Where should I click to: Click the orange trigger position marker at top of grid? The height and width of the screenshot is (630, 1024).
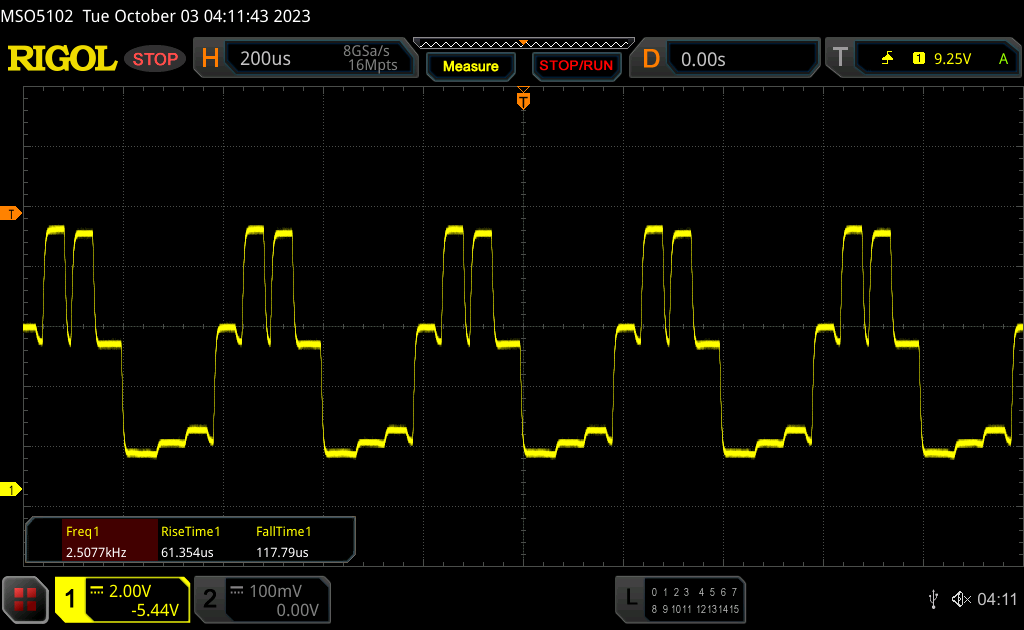522,100
